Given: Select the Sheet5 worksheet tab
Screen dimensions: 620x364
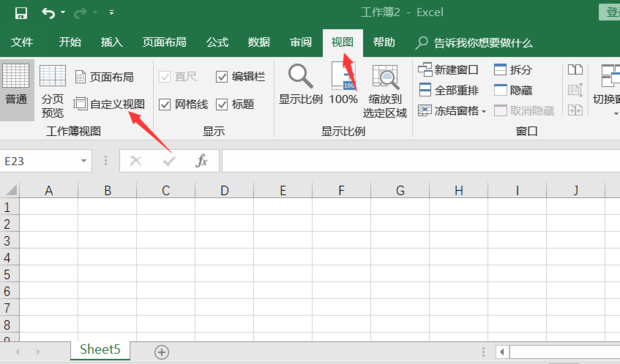Looking at the screenshot, I should 100,350.
